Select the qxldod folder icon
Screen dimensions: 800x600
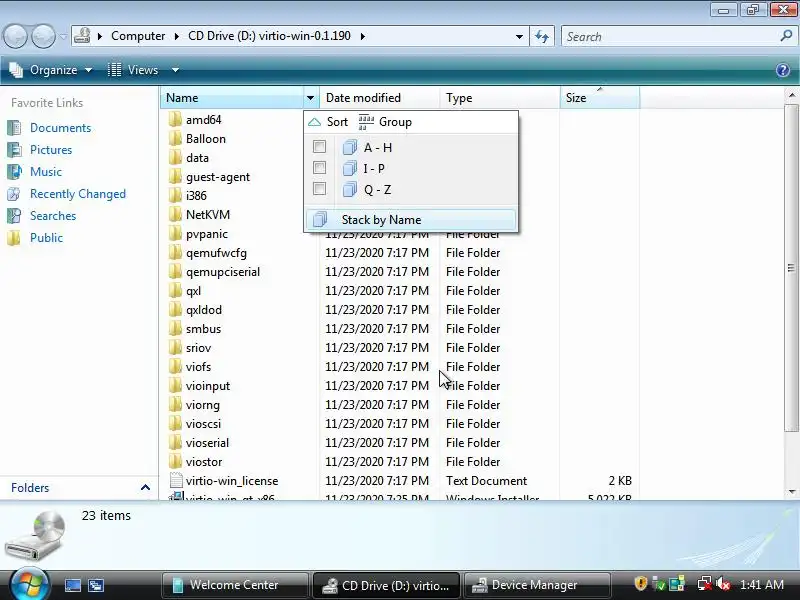point(175,310)
